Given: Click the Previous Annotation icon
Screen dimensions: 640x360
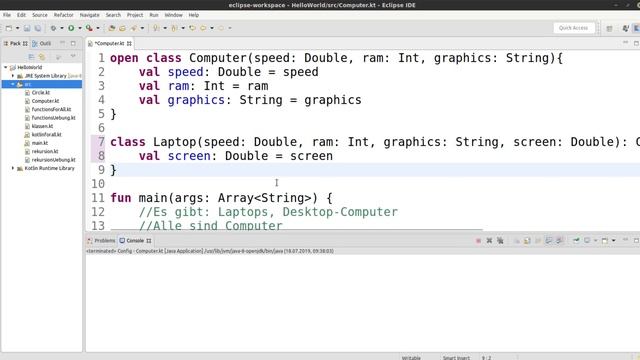Looking at the screenshot, I should (x=174, y=28).
